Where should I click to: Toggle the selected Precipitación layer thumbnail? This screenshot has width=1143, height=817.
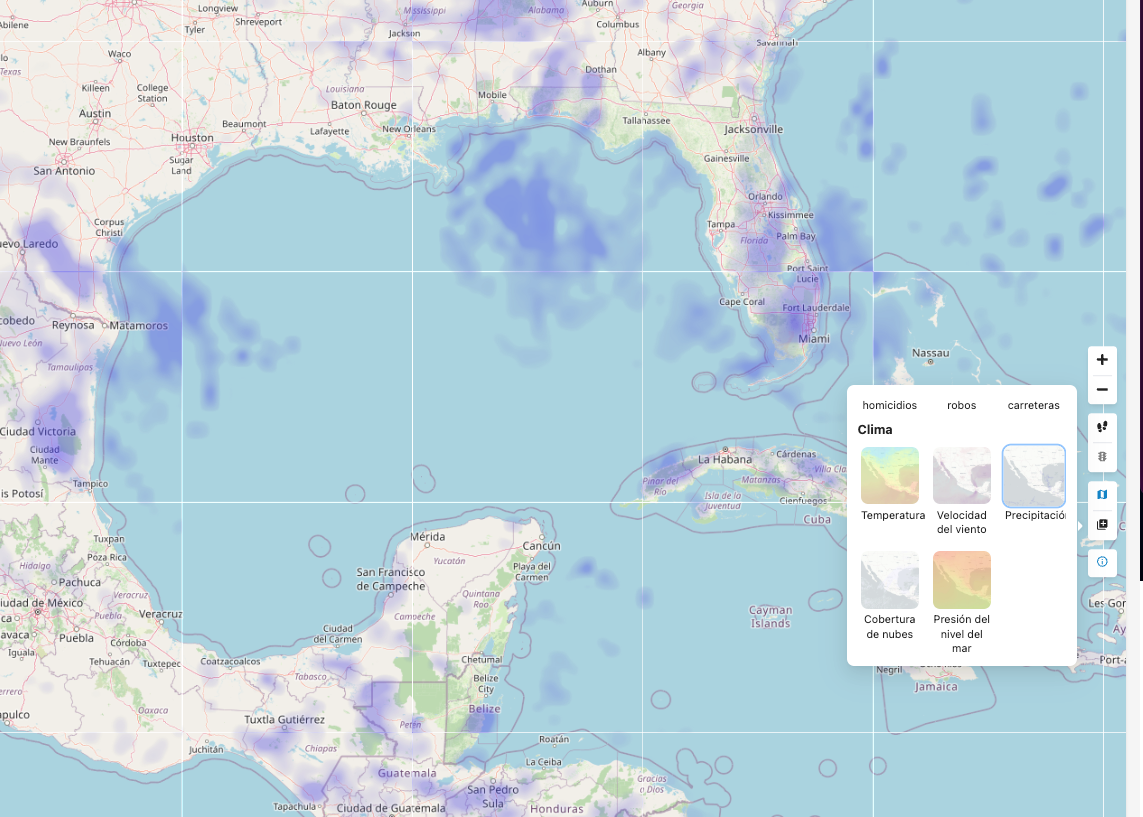(1033, 476)
